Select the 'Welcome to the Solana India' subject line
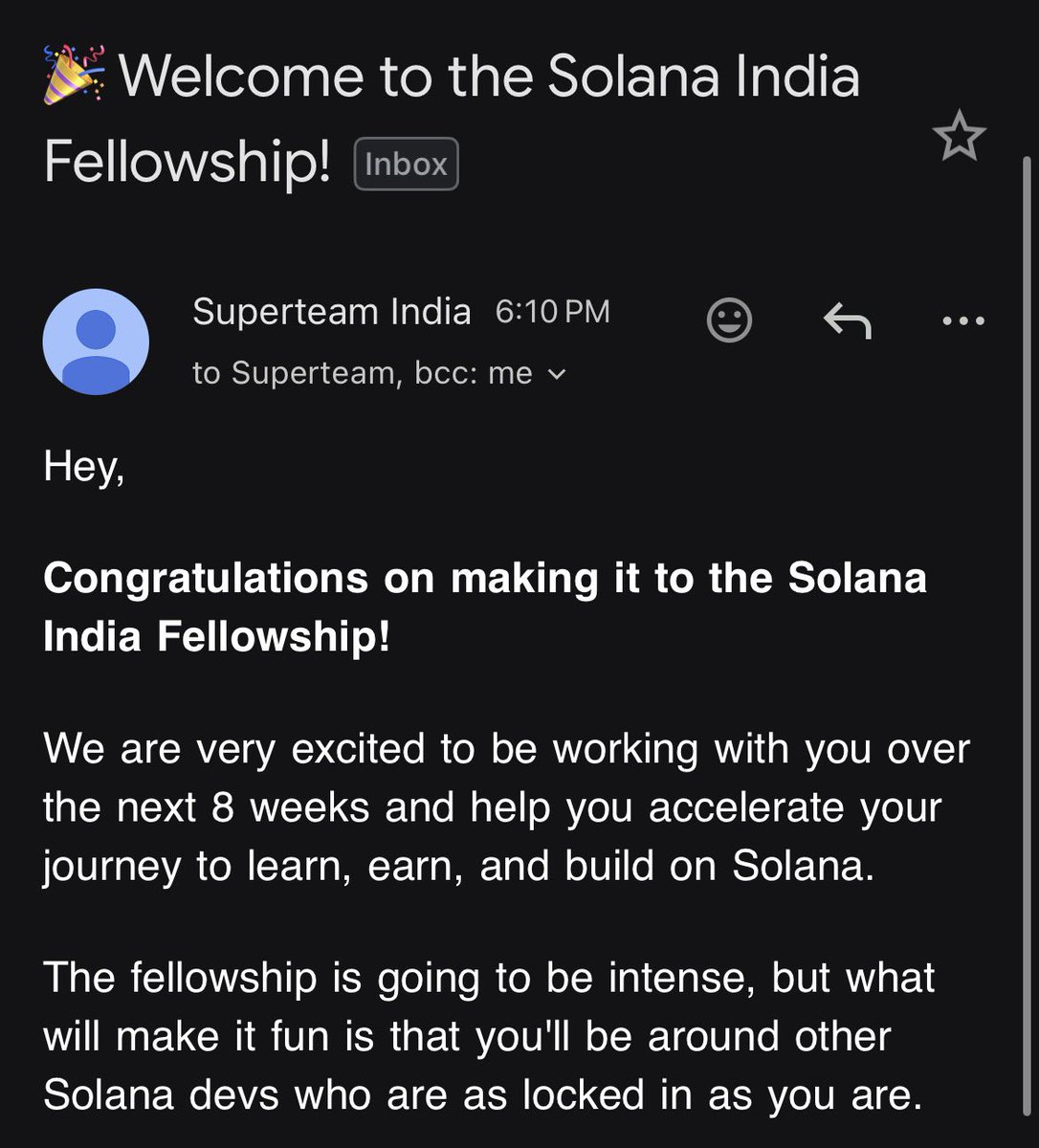Viewport: 1039px width, 1148px height. pyautogui.click(x=489, y=77)
